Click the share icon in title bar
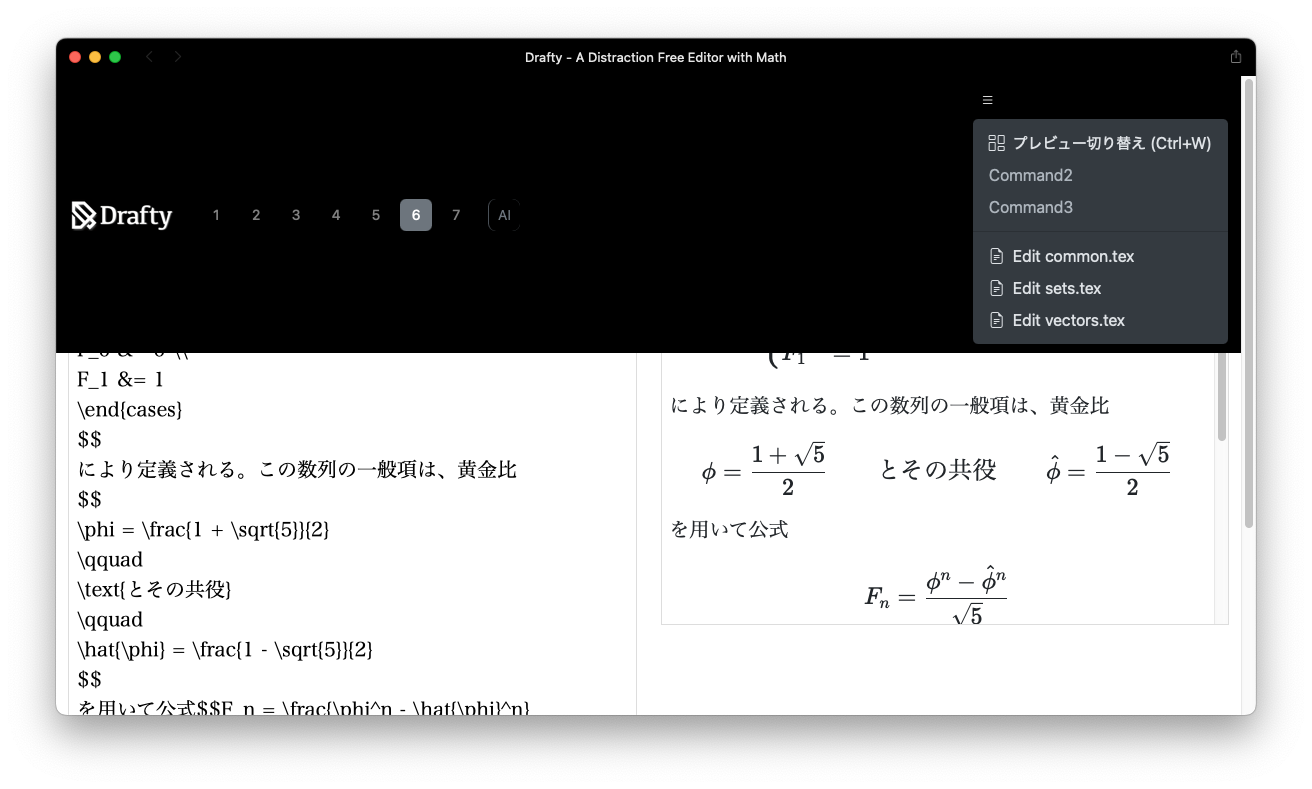 [x=1236, y=57]
